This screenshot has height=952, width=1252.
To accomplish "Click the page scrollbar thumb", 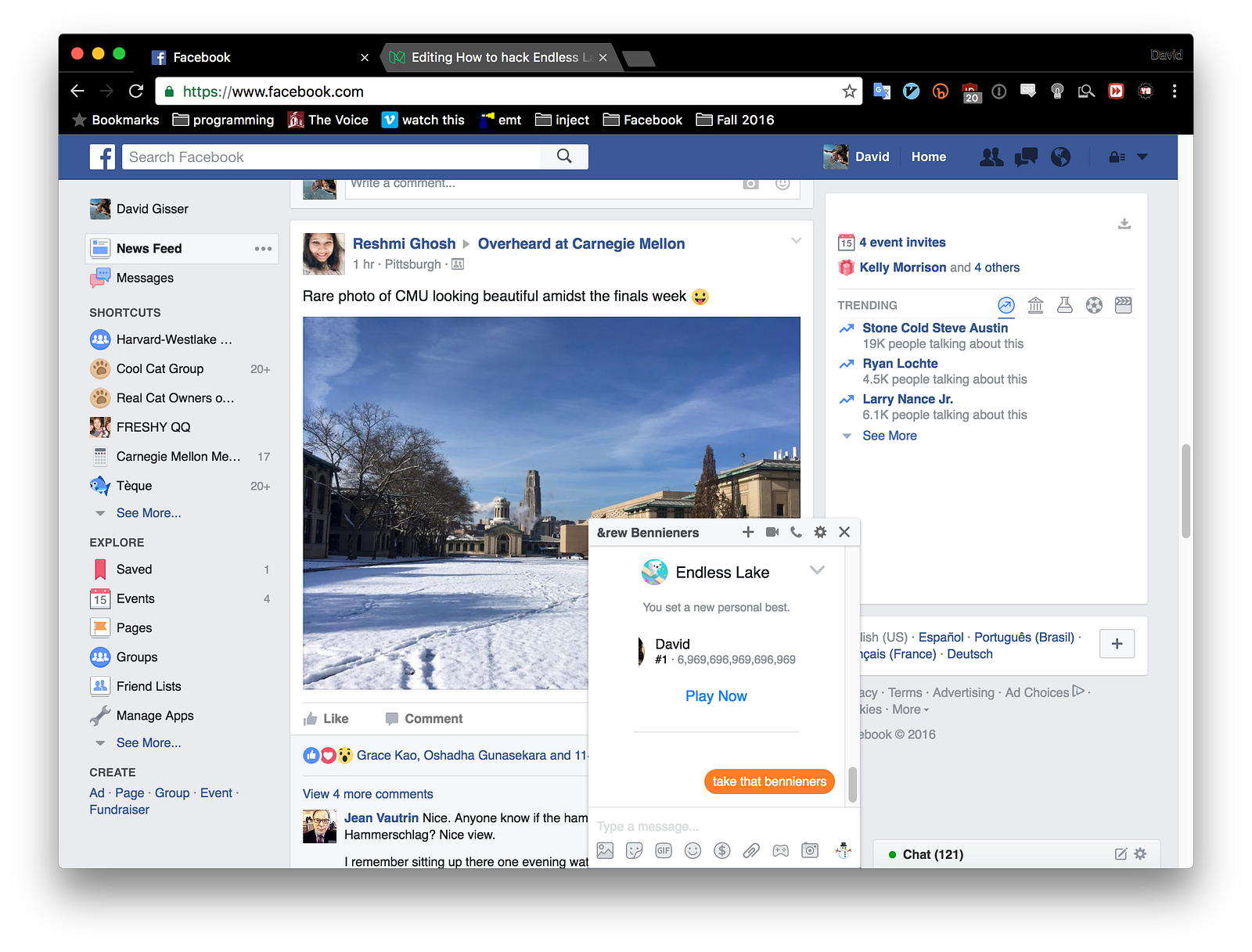I will coord(1186,491).
